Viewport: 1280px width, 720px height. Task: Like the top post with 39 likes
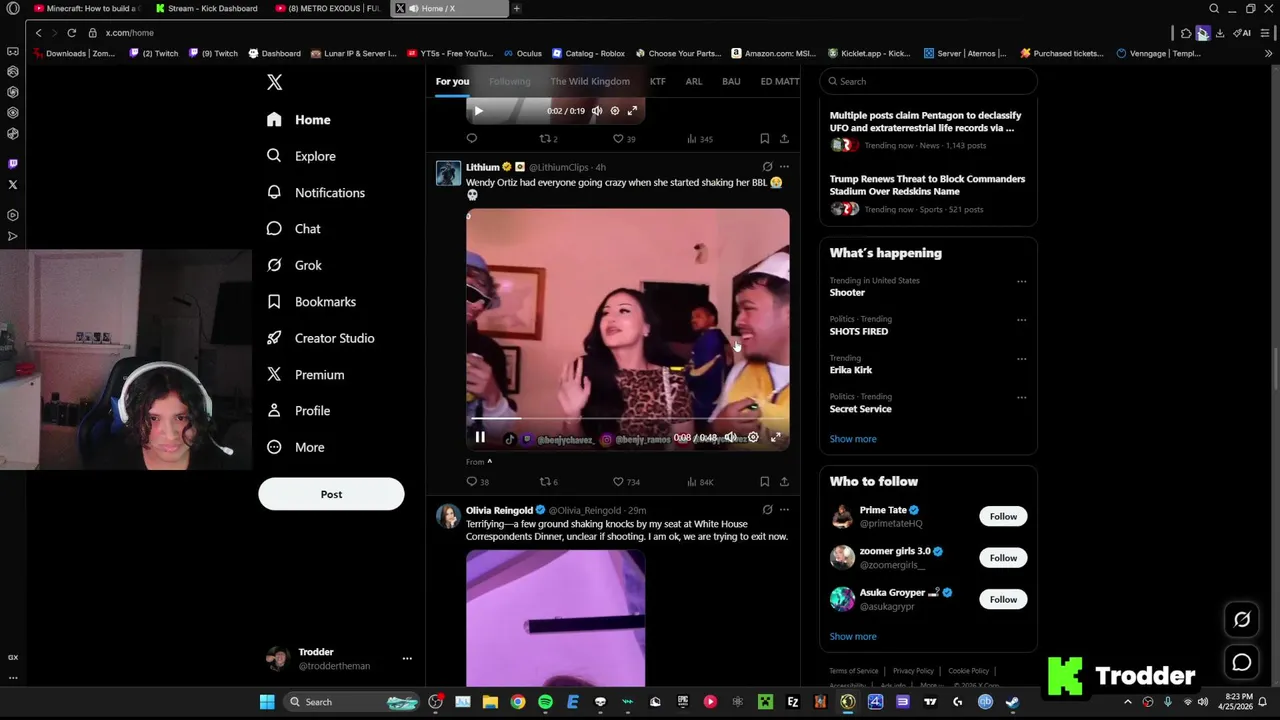[x=625, y=139]
